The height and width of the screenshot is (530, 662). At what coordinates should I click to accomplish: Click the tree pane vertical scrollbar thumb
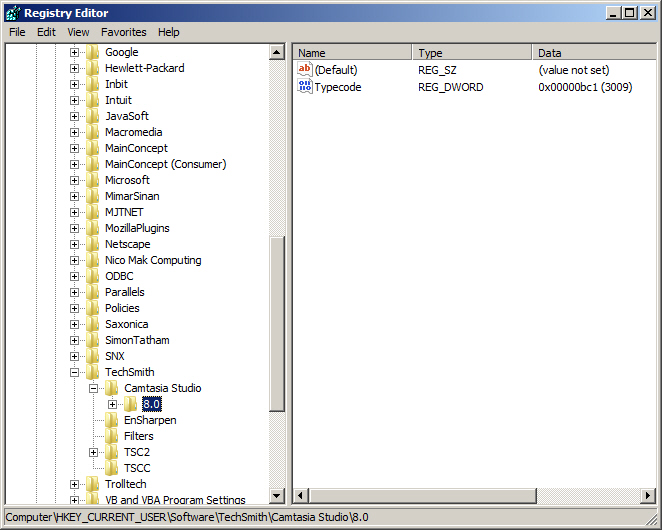point(277,324)
